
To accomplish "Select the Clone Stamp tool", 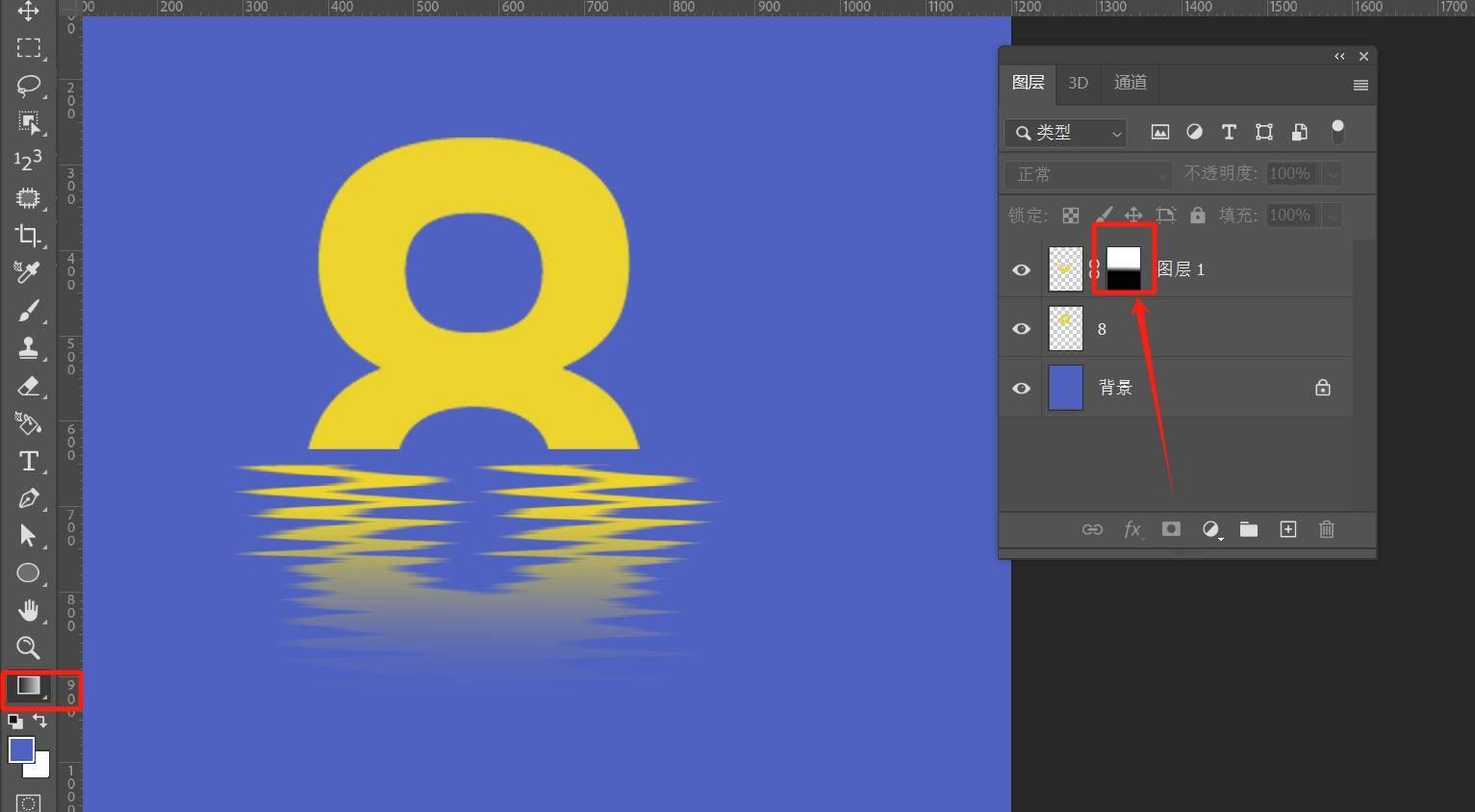I will tap(28, 347).
